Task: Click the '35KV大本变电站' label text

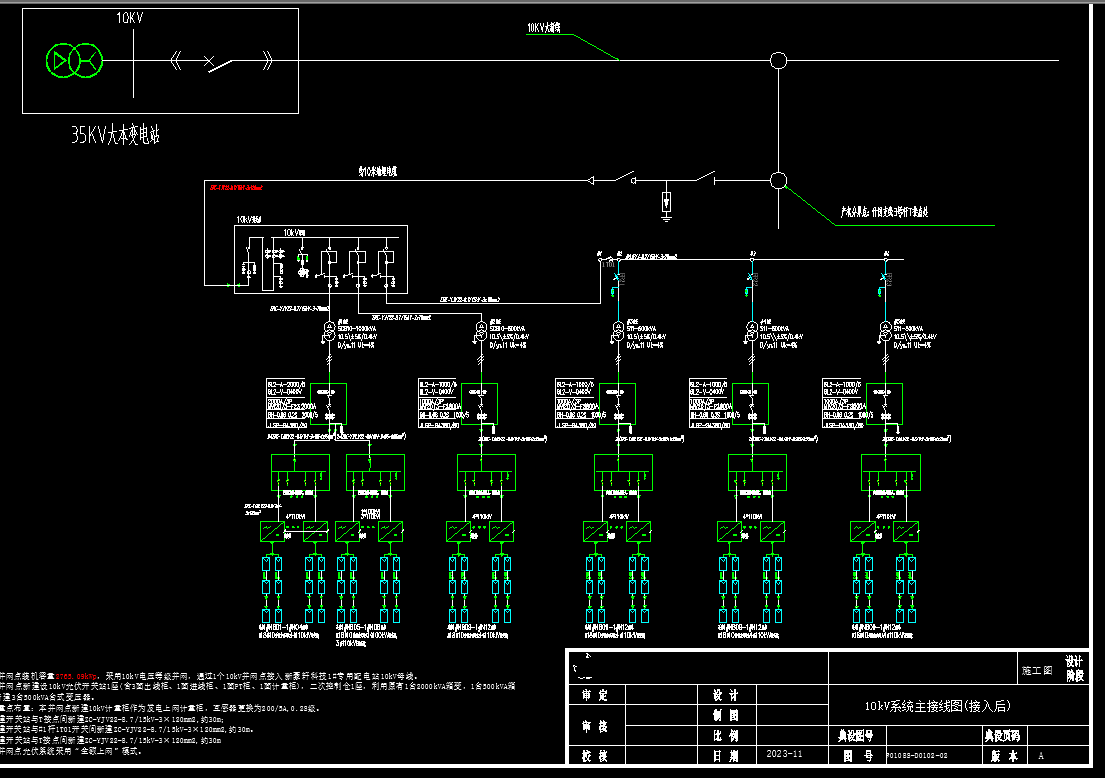Action: [115, 135]
